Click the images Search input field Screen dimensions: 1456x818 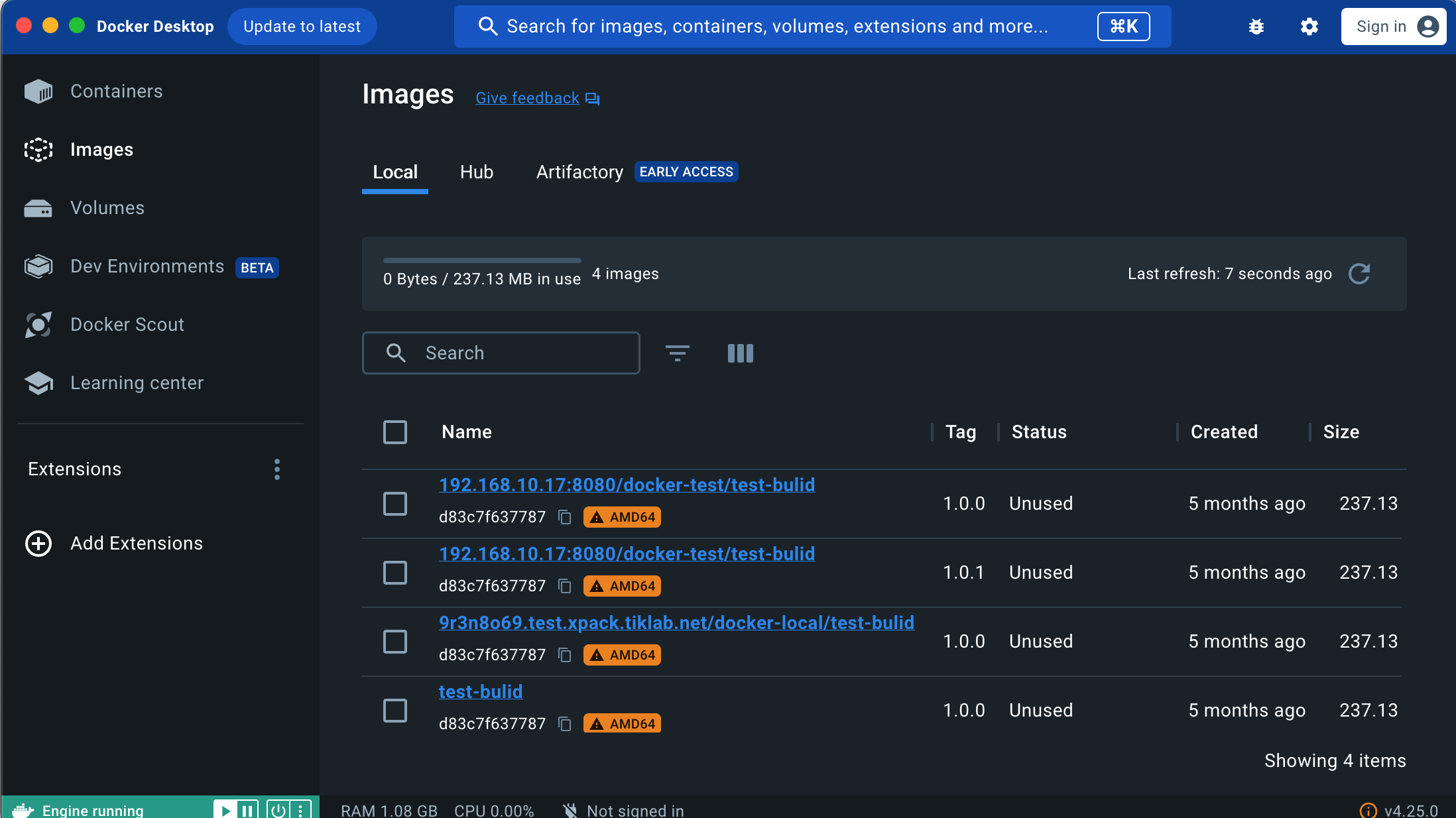pos(501,353)
